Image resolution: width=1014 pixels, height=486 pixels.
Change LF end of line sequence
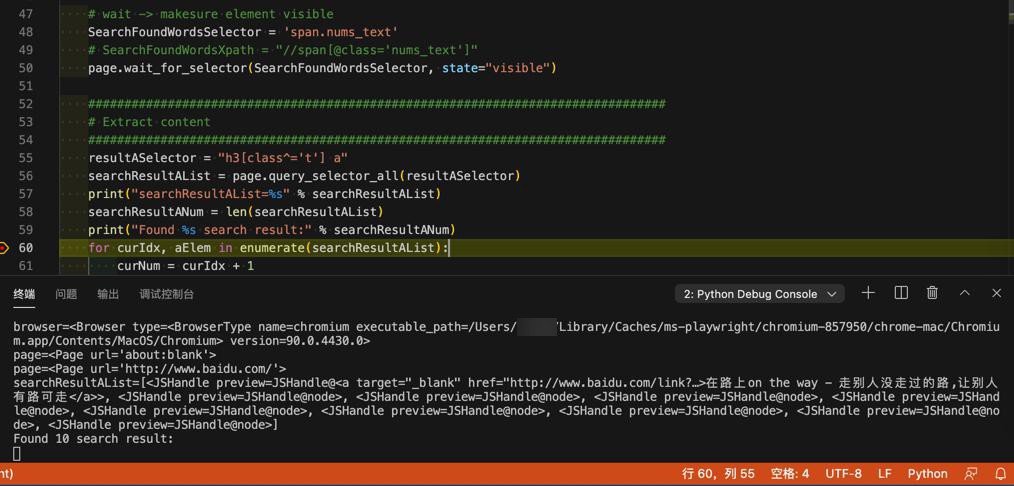pyautogui.click(x=885, y=474)
